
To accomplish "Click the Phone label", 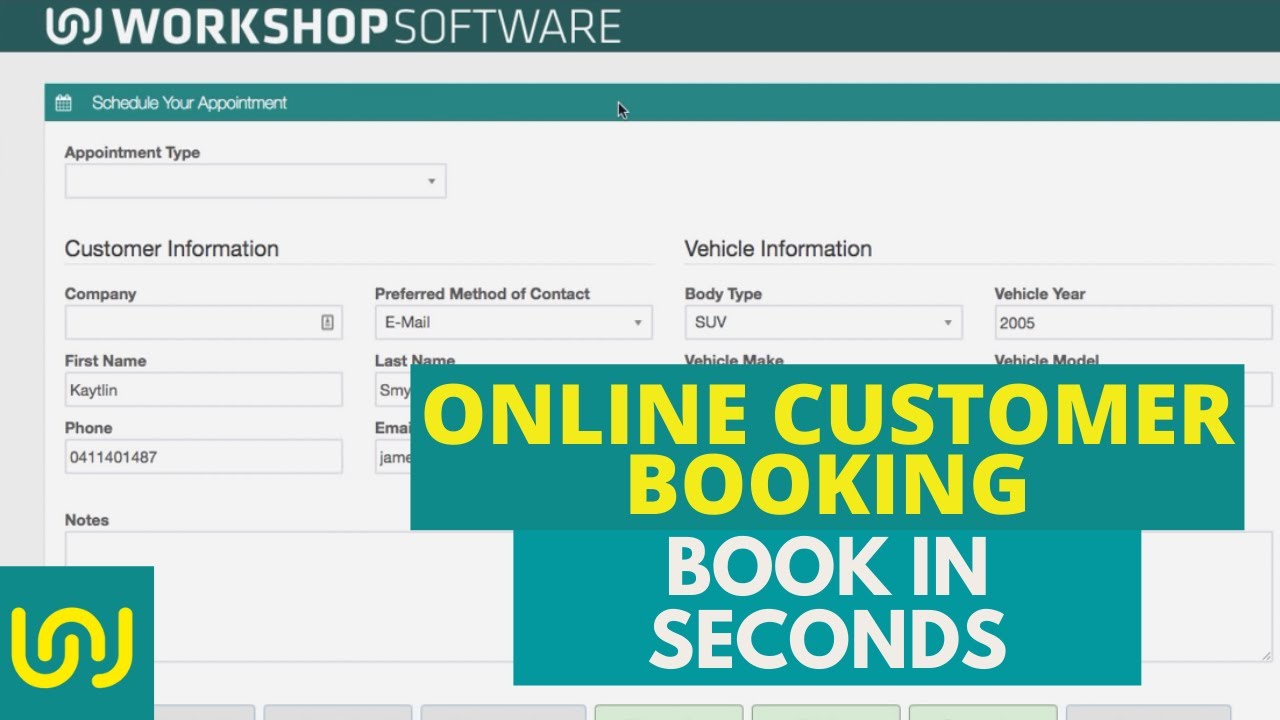I will pyautogui.click(x=88, y=428).
